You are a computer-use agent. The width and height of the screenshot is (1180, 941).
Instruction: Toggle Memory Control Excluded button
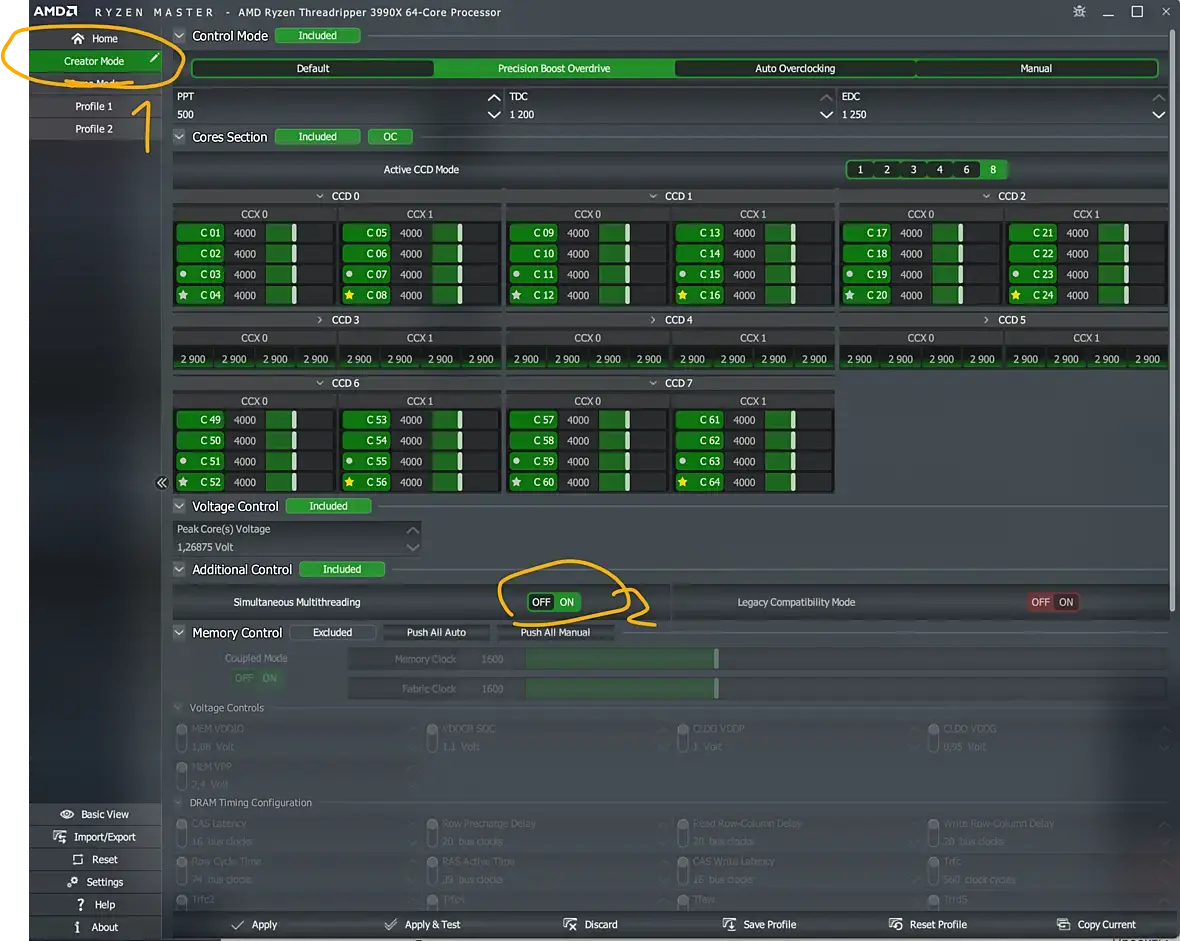tap(333, 632)
